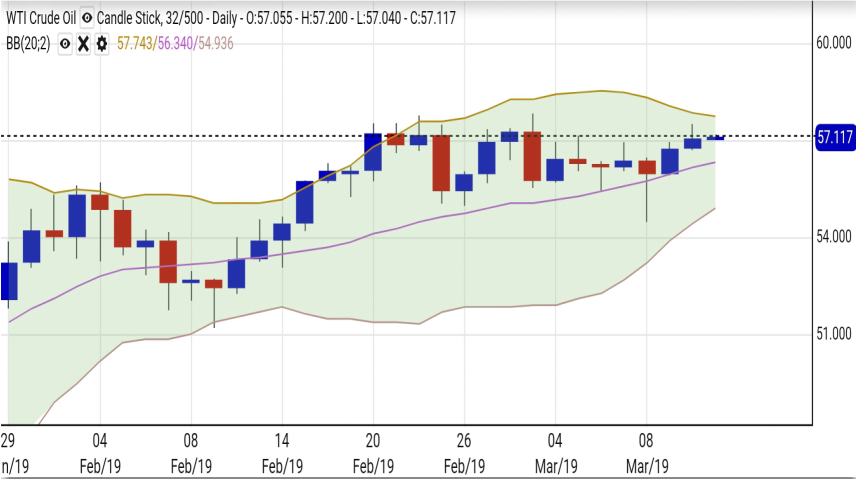The image size is (861, 481).
Task: Select the upper band value 57.743
Action: pos(135,44)
